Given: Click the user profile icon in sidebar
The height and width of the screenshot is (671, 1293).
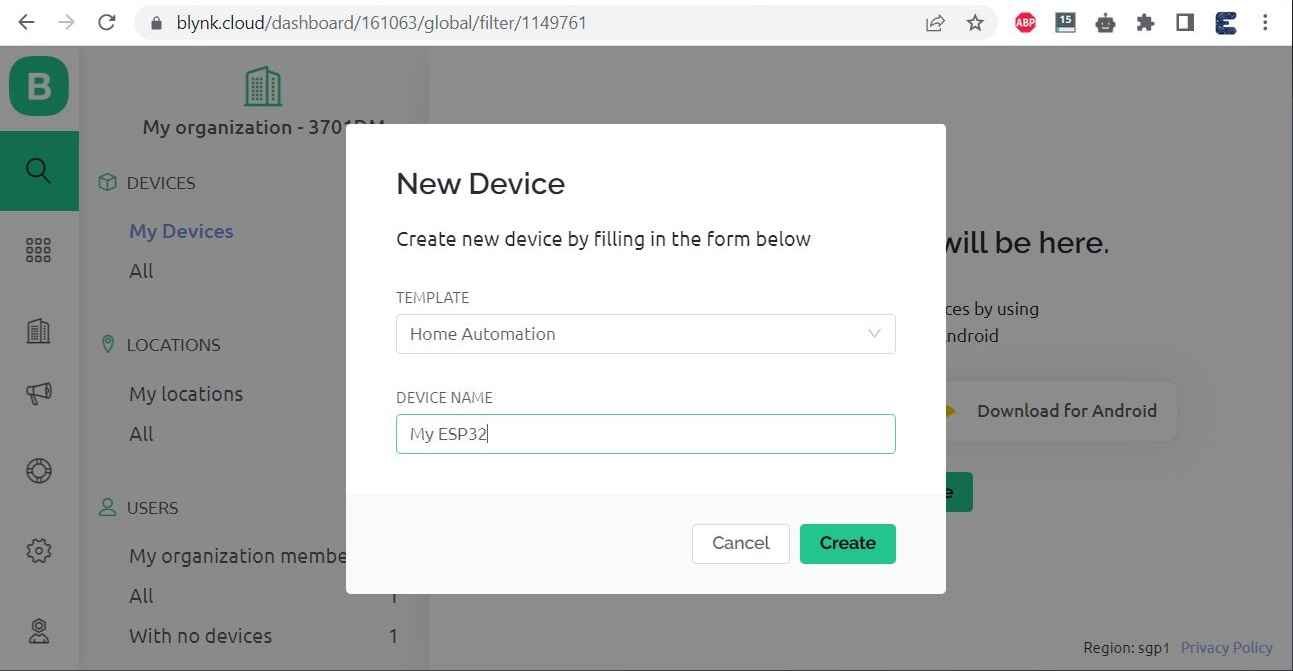Looking at the screenshot, I should [39, 631].
